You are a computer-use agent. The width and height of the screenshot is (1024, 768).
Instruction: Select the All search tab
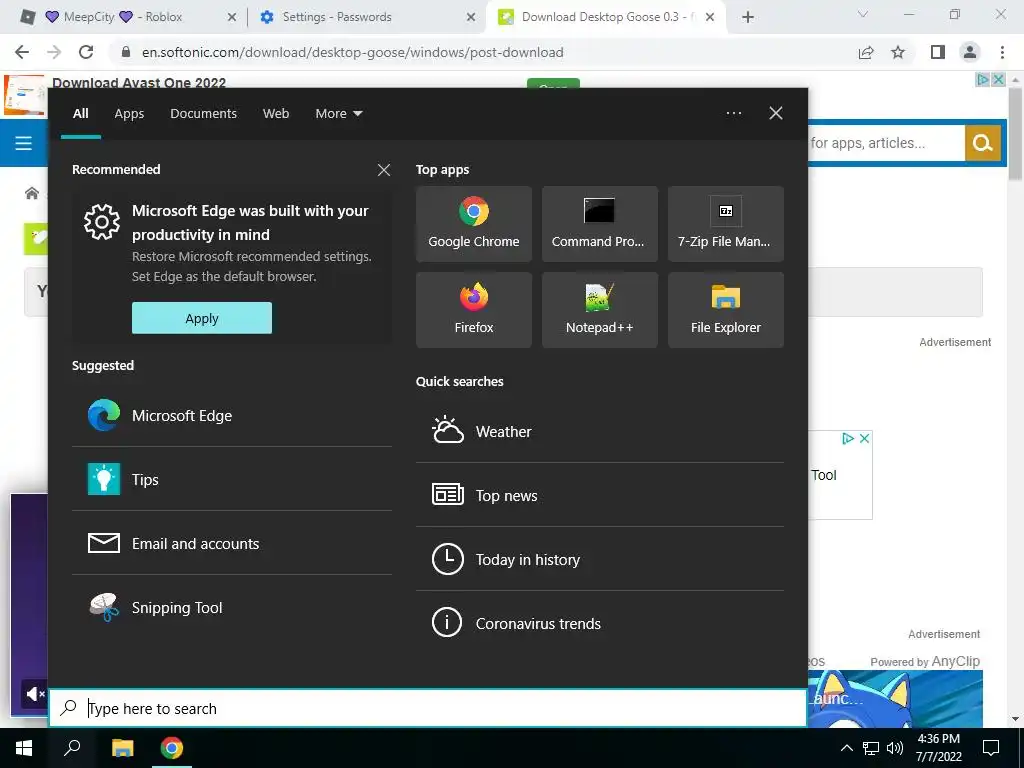point(81,114)
